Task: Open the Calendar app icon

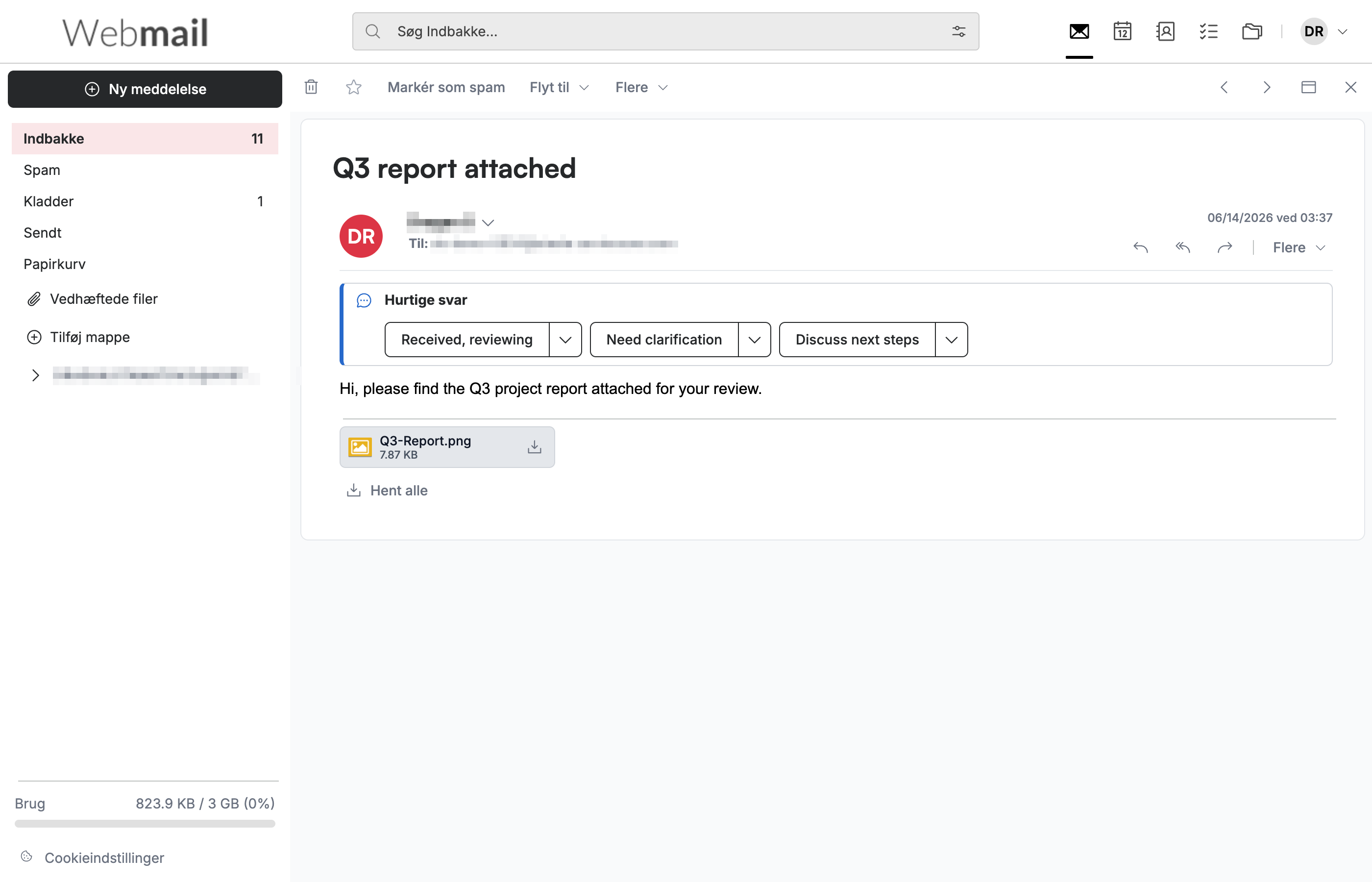Action: pos(1122,31)
